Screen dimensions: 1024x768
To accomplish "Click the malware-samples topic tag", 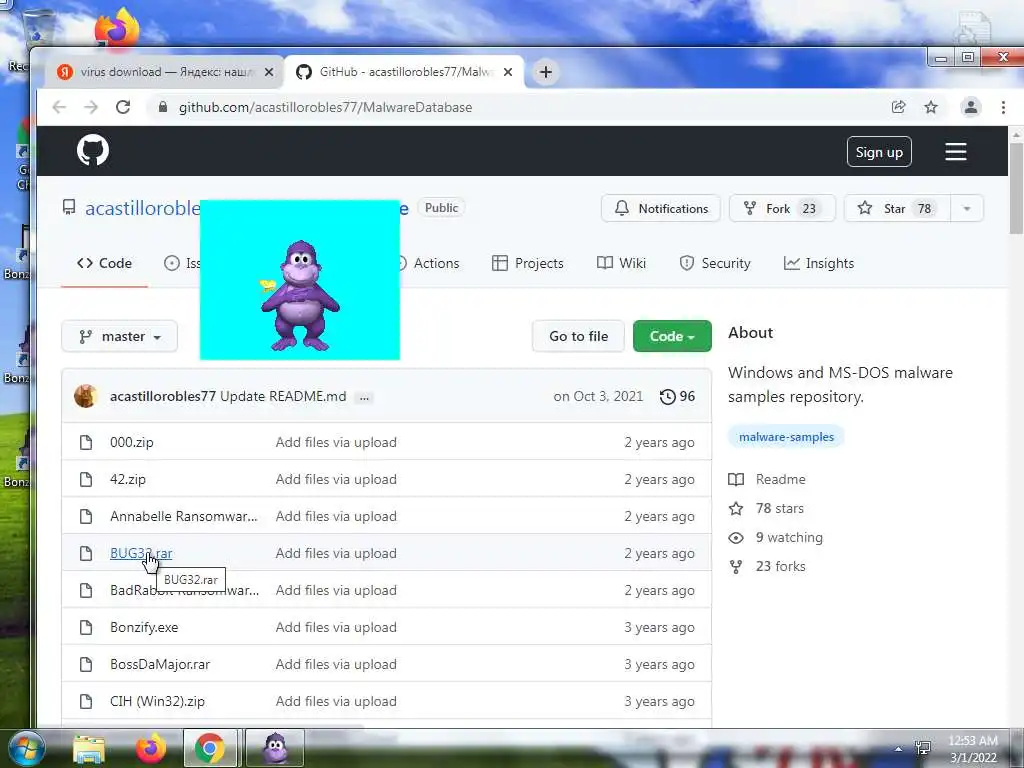I will (x=786, y=437).
